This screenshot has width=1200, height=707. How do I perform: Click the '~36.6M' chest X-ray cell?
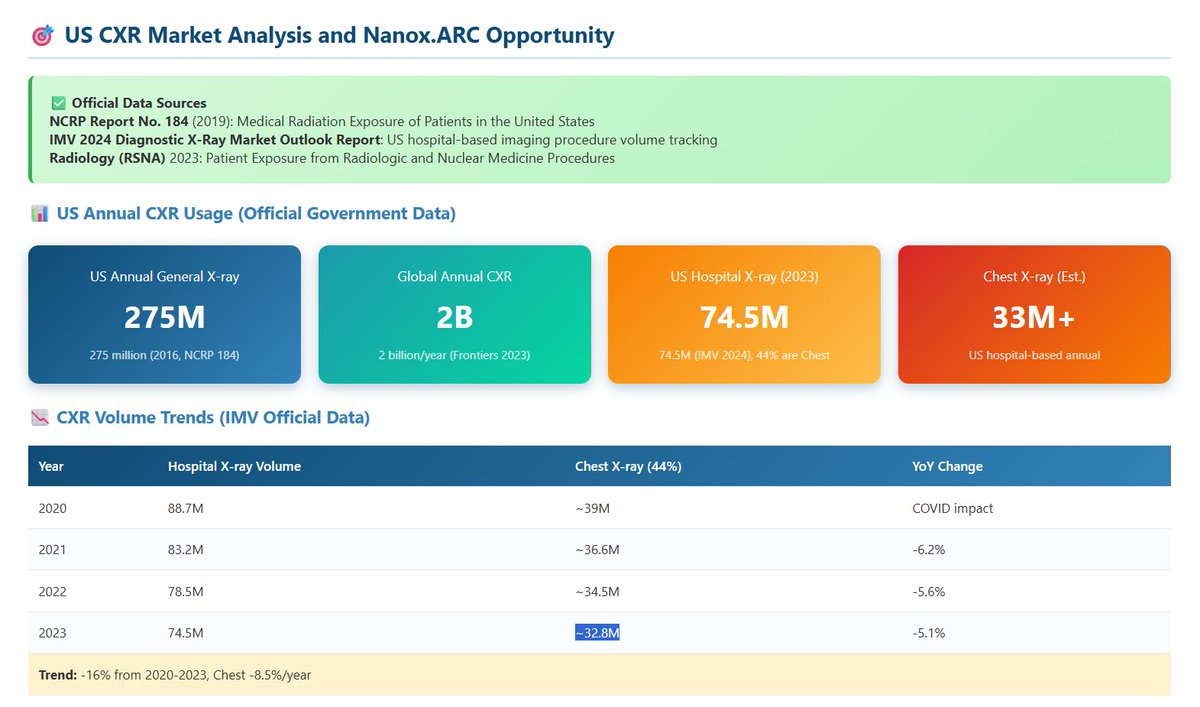[x=597, y=550]
